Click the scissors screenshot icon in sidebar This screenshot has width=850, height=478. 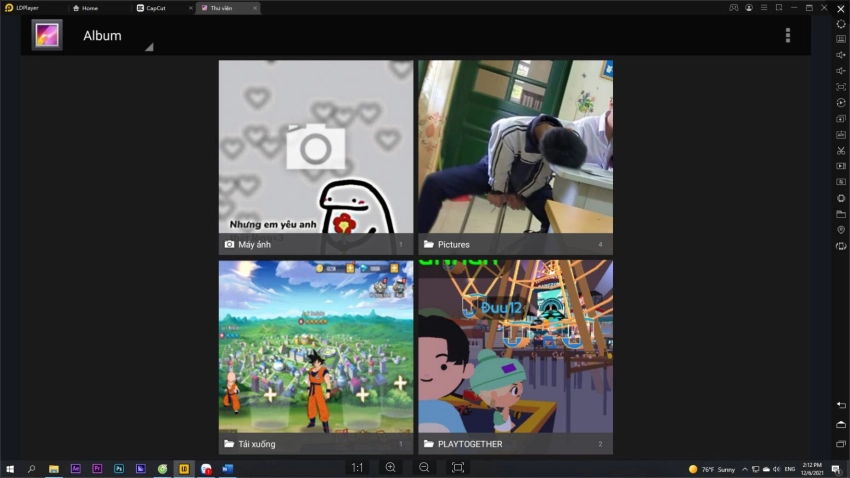point(841,150)
